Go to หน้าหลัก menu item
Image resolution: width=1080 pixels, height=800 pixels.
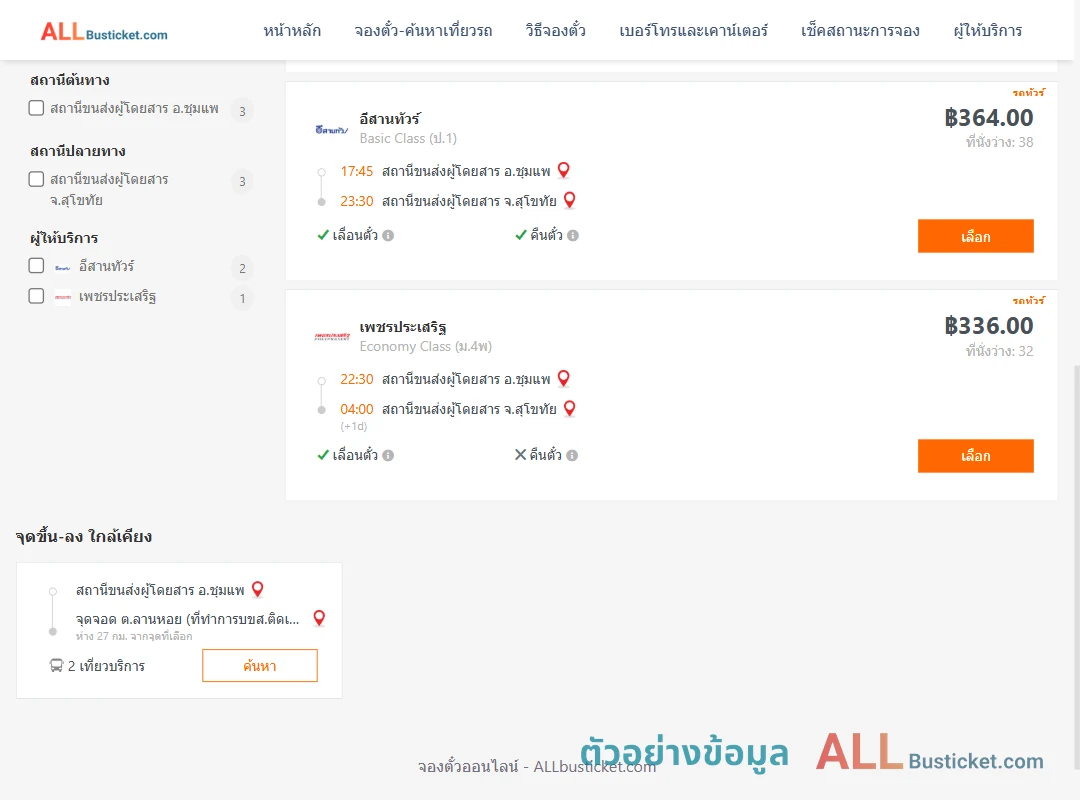(x=292, y=30)
